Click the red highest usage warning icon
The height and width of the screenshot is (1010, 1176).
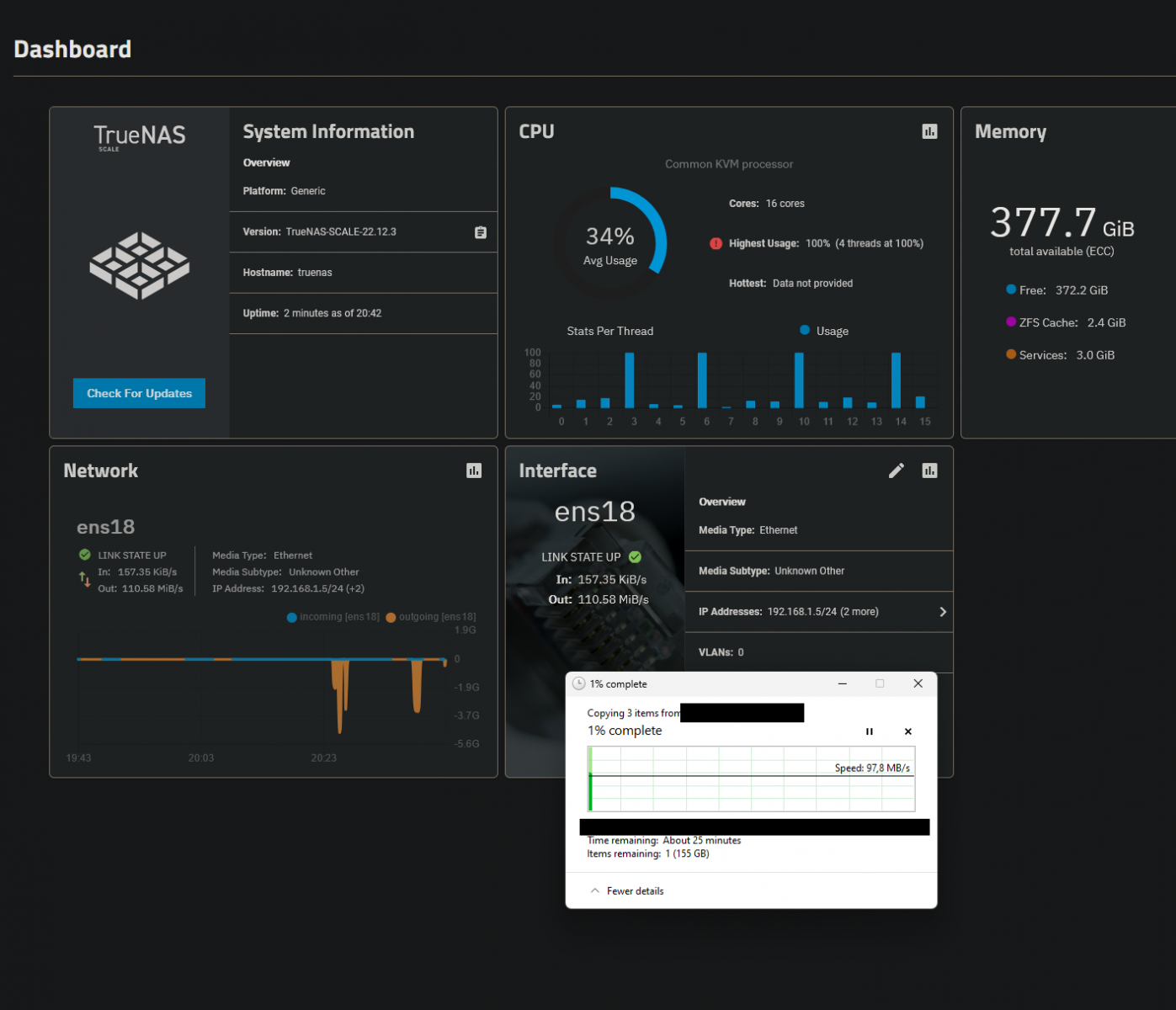click(716, 243)
